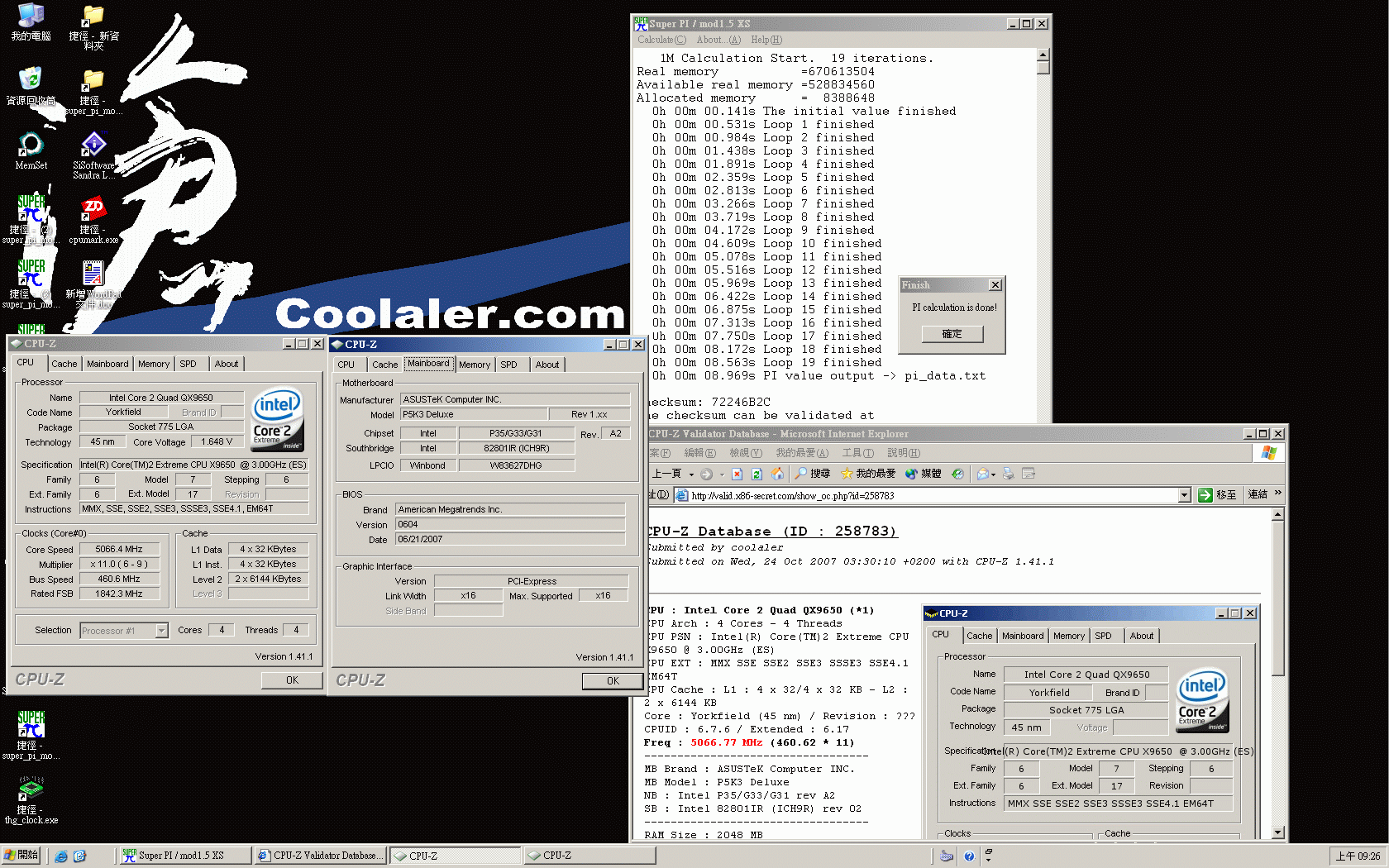Image resolution: width=1389 pixels, height=868 pixels.
Task: Switch to Memory tab in left CPU-Z
Action: (x=154, y=364)
